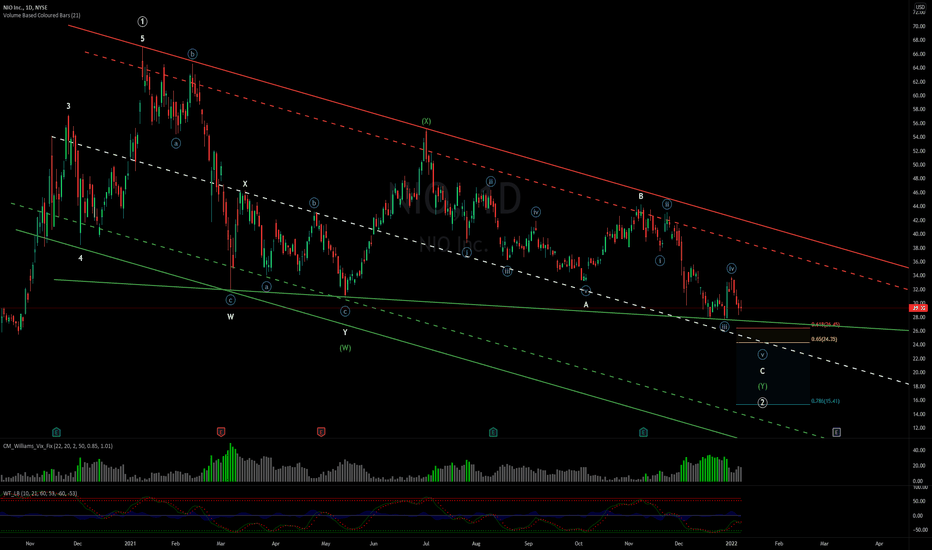Image resolution: width=932 pixels, height=550 pixels.
Task: Click the -50.00 label on WT_LB axis
Action: [918, 530]
